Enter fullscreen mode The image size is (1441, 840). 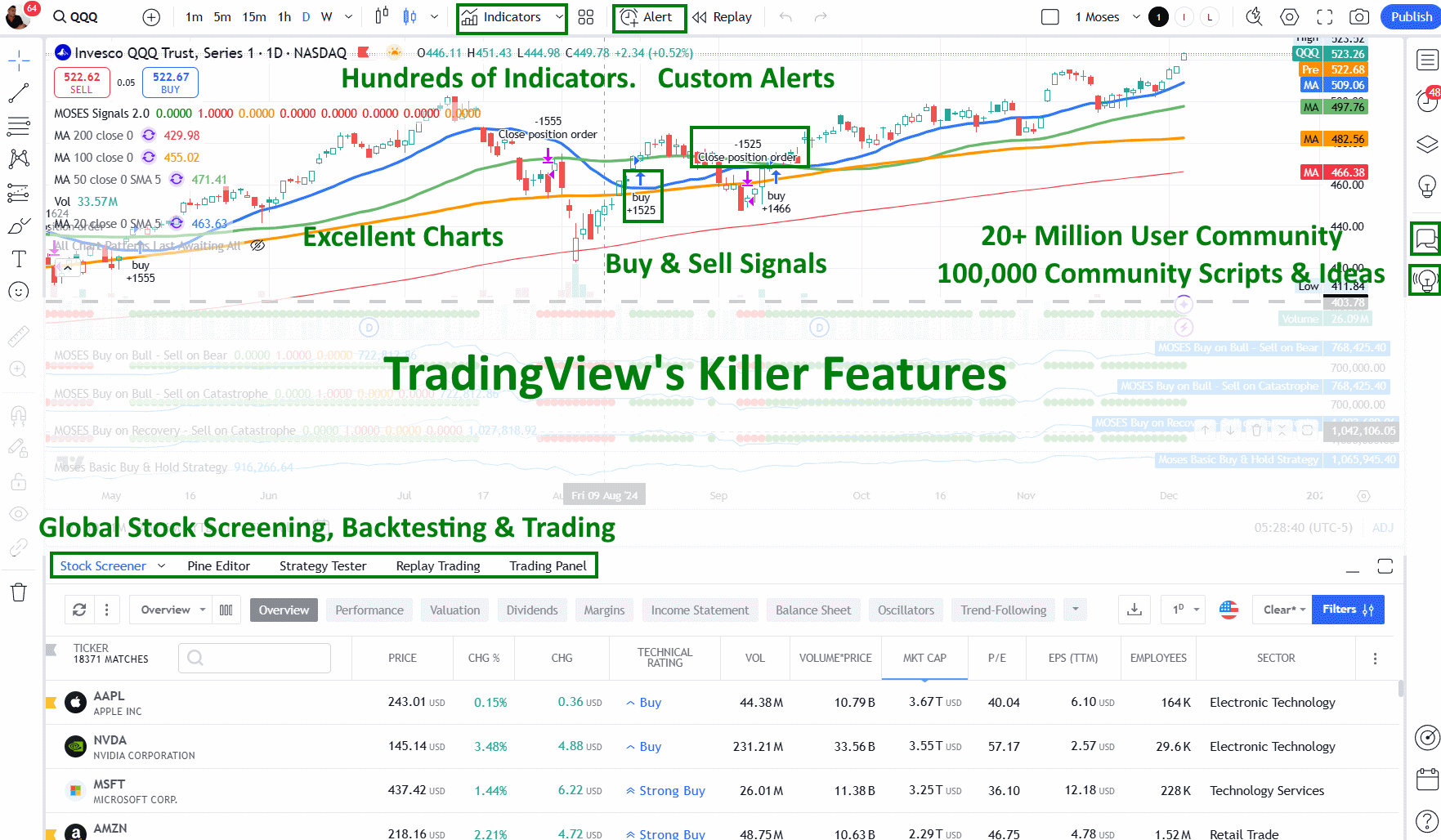point(1325,17)
